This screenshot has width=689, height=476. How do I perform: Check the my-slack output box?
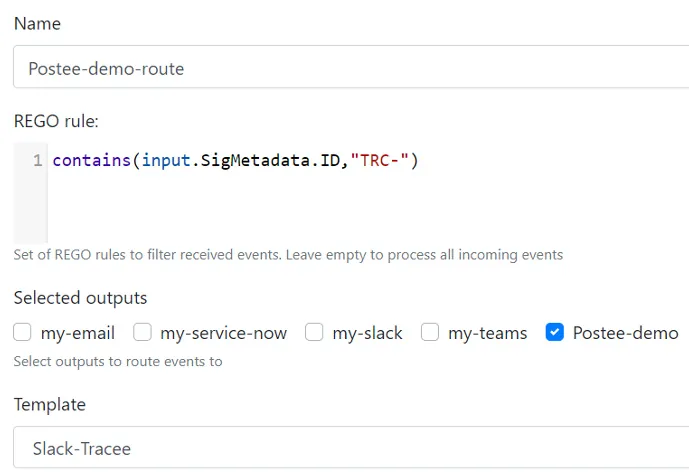click(x=314, y=332)
